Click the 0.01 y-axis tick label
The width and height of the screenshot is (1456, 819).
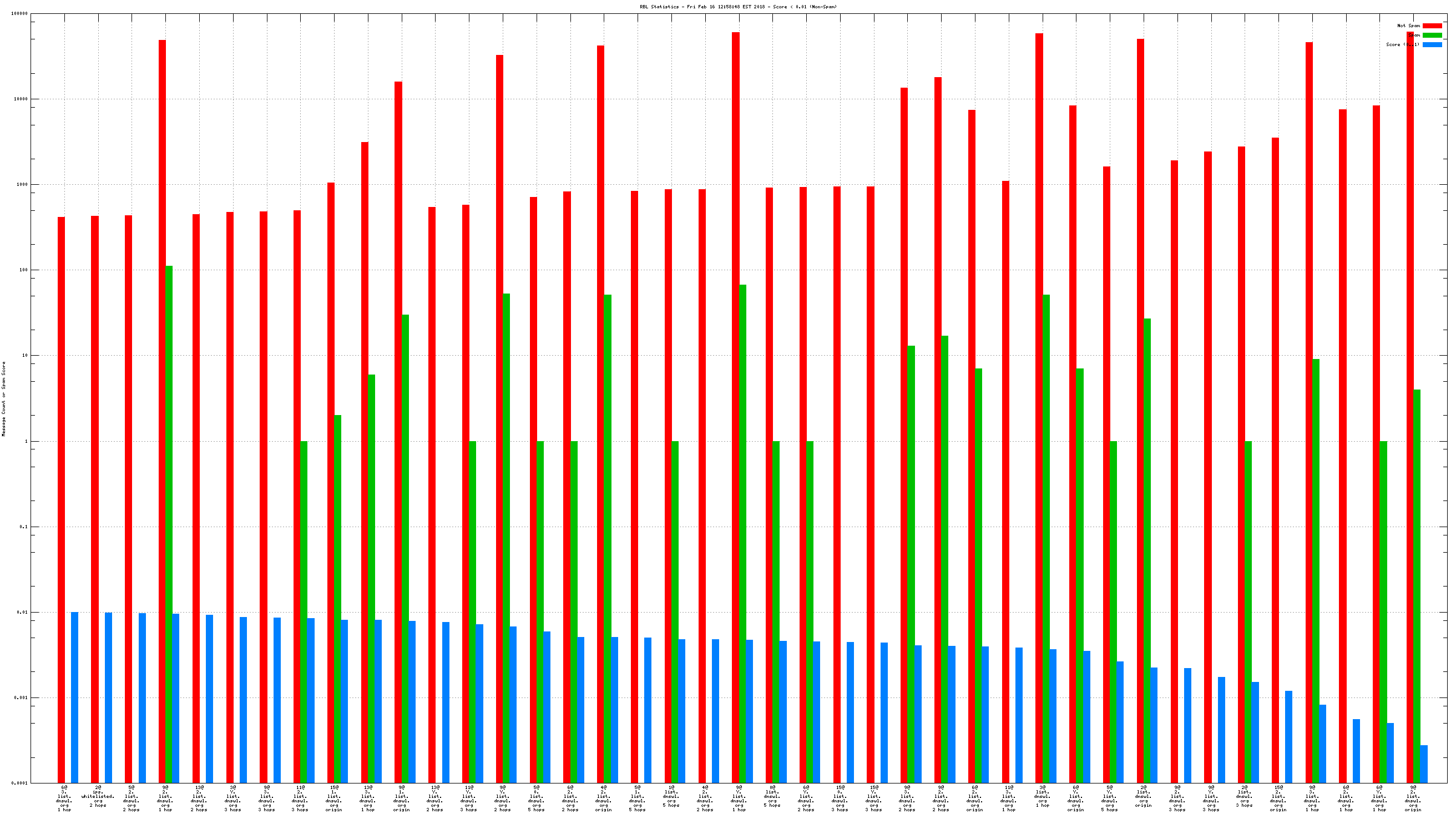coord(22,612)
